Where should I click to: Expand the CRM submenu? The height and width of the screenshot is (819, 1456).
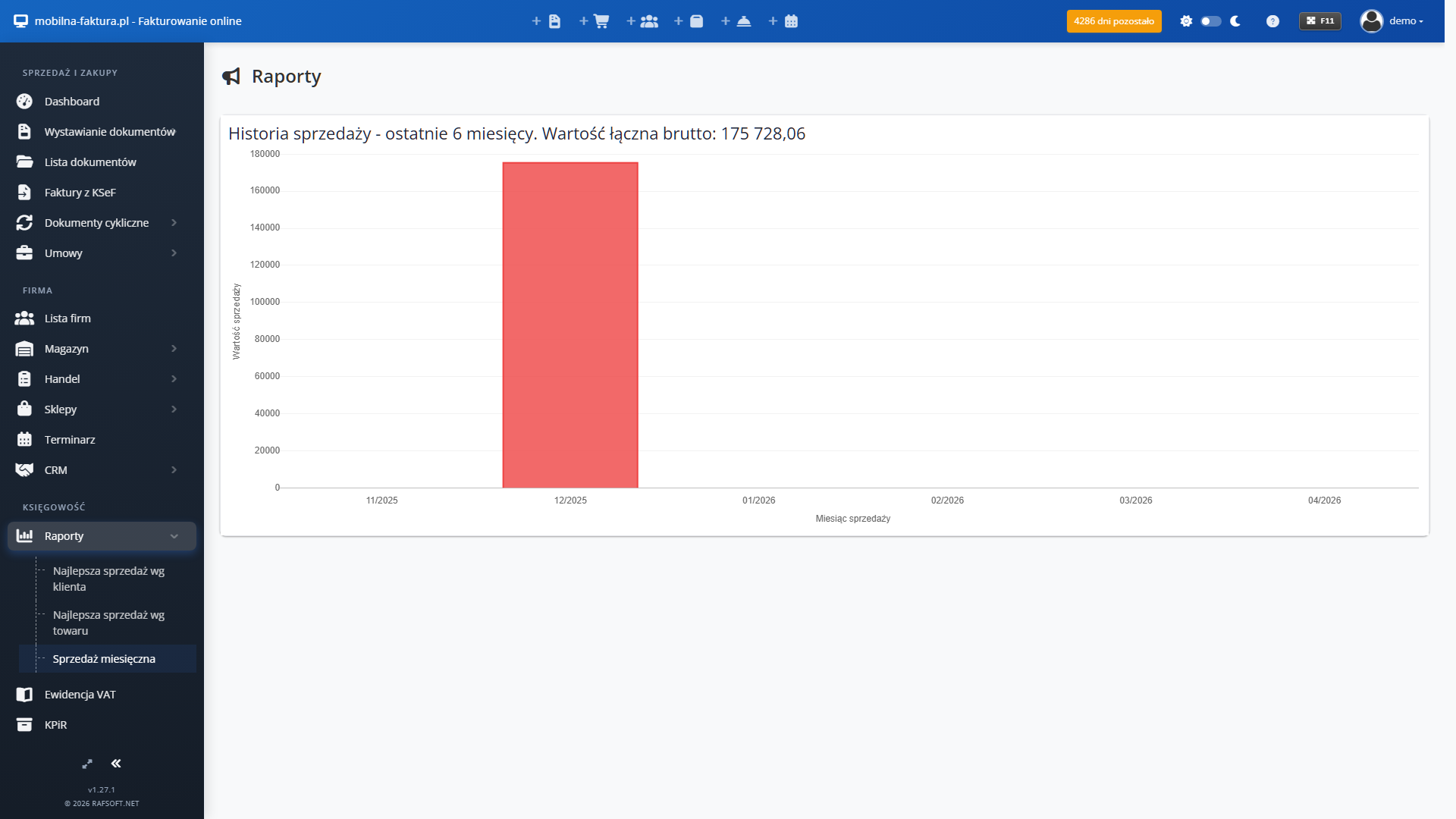click(x=102, y=470)
